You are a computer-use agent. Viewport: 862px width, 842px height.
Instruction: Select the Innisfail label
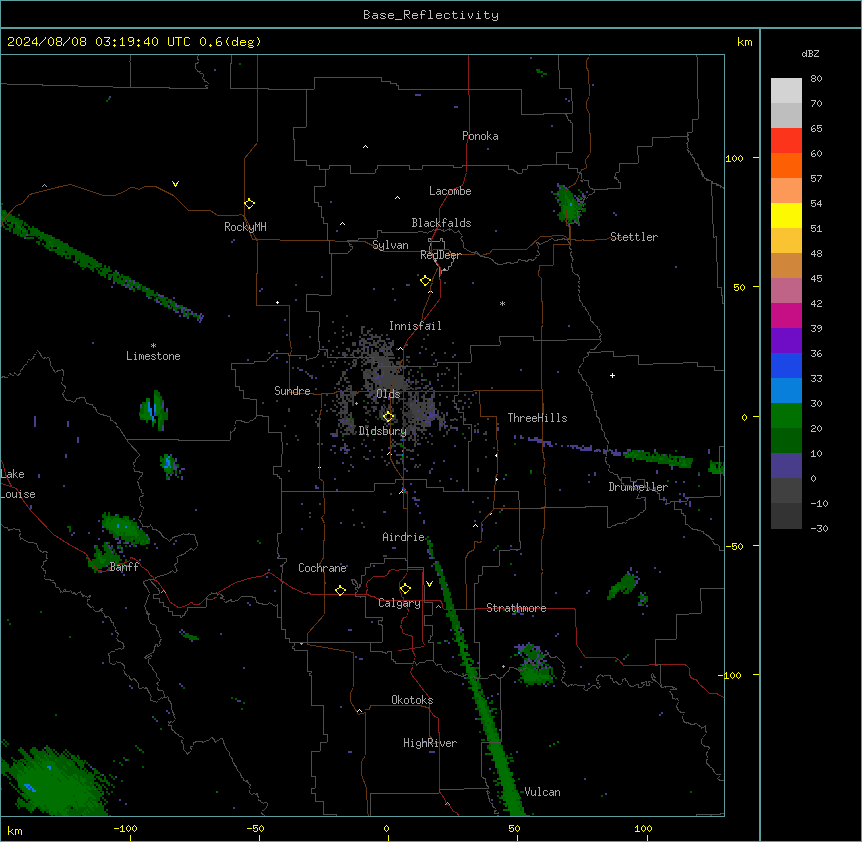[415, 326]
